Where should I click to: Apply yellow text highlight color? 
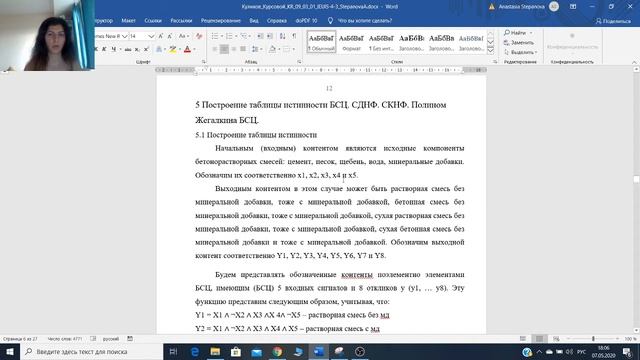(x=173, y=49)
